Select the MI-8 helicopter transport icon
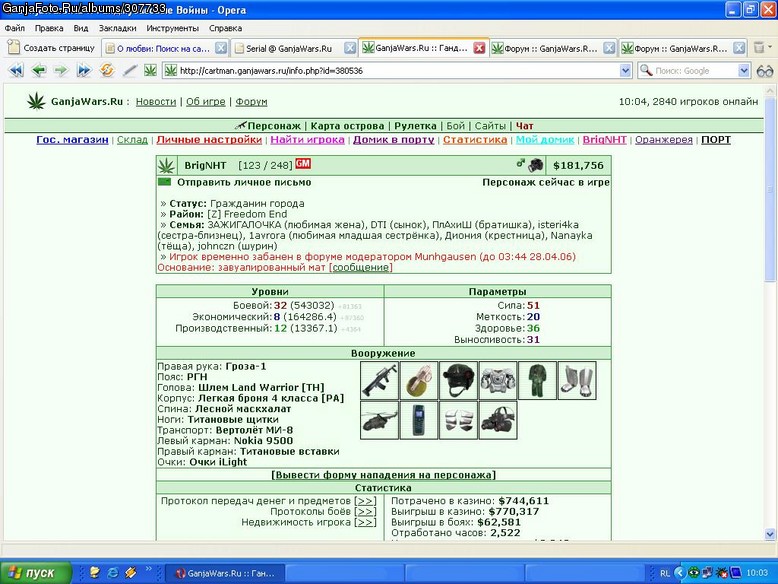Image resolution: width=778 pixels, height=584 pixels. coord(379,420)
